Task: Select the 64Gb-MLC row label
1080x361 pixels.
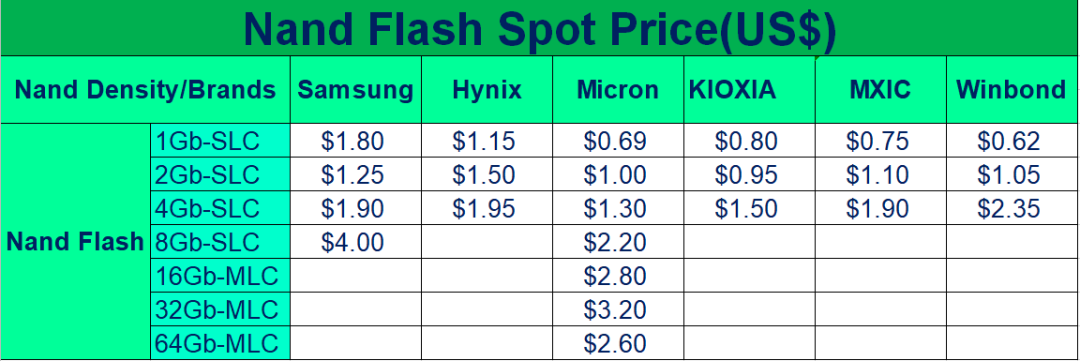Action: click(220, 342)
